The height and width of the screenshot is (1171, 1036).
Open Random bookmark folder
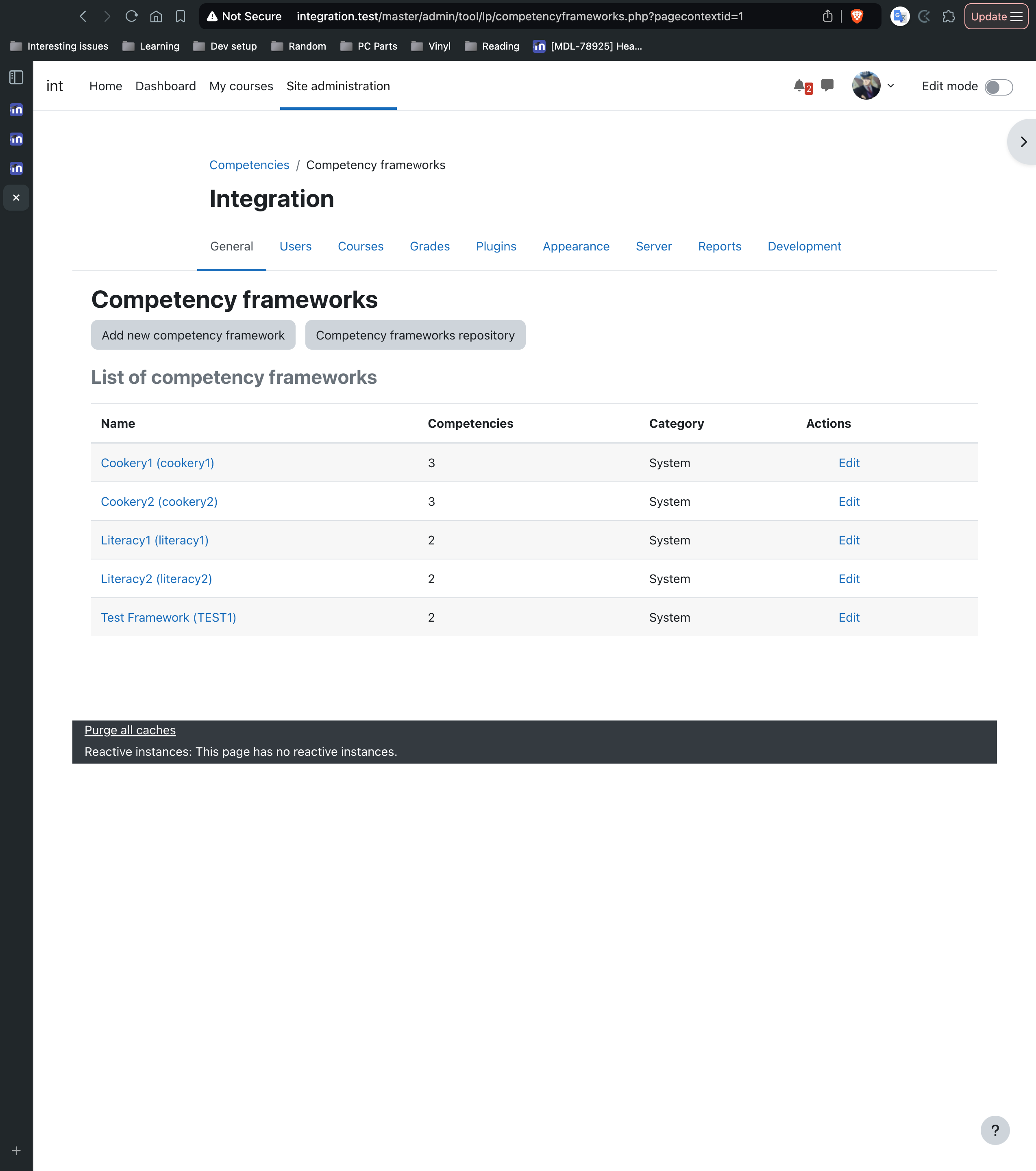coord(299,46)
